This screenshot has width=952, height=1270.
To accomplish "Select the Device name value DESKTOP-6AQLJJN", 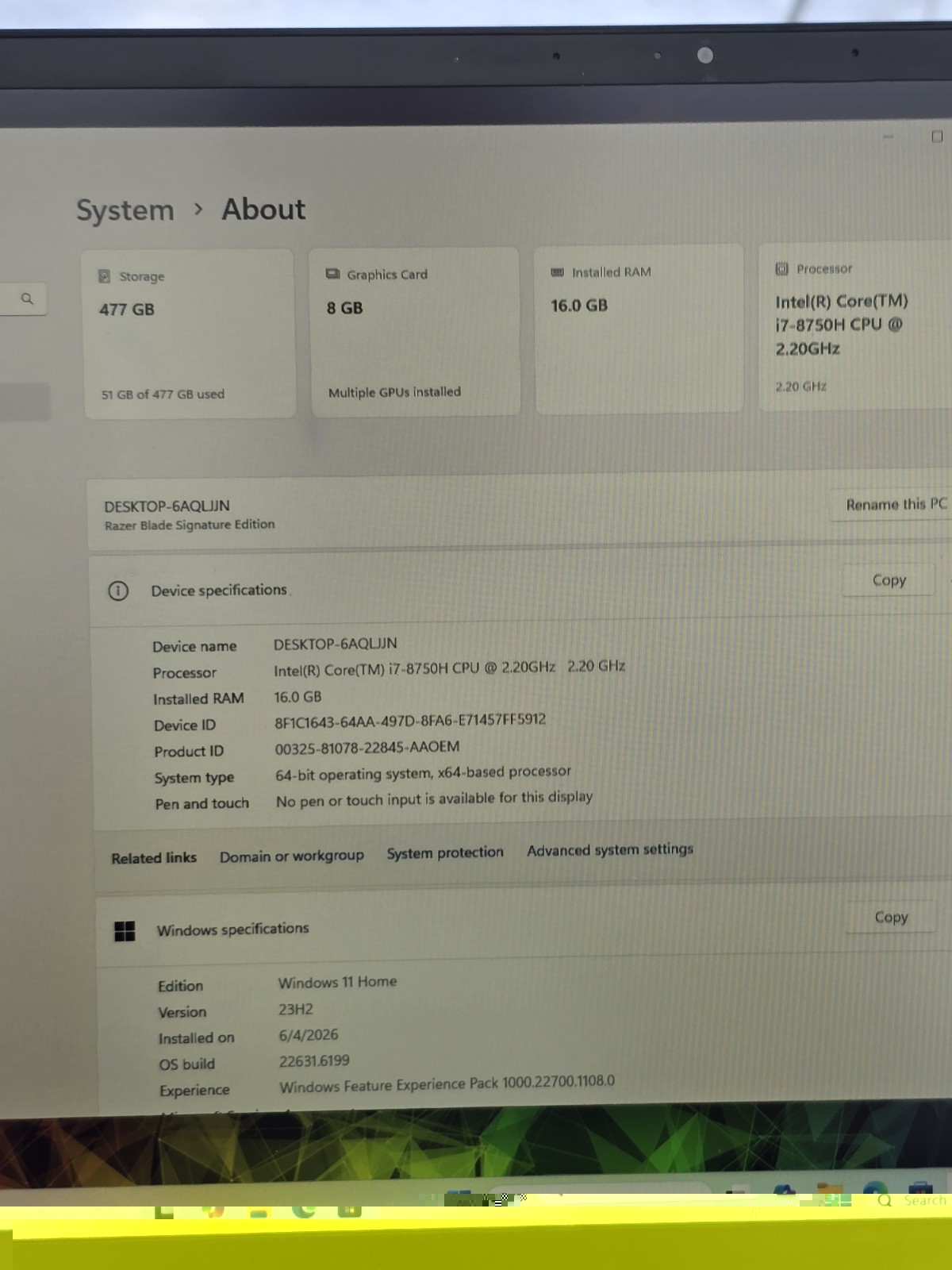I will pos(336,644).
